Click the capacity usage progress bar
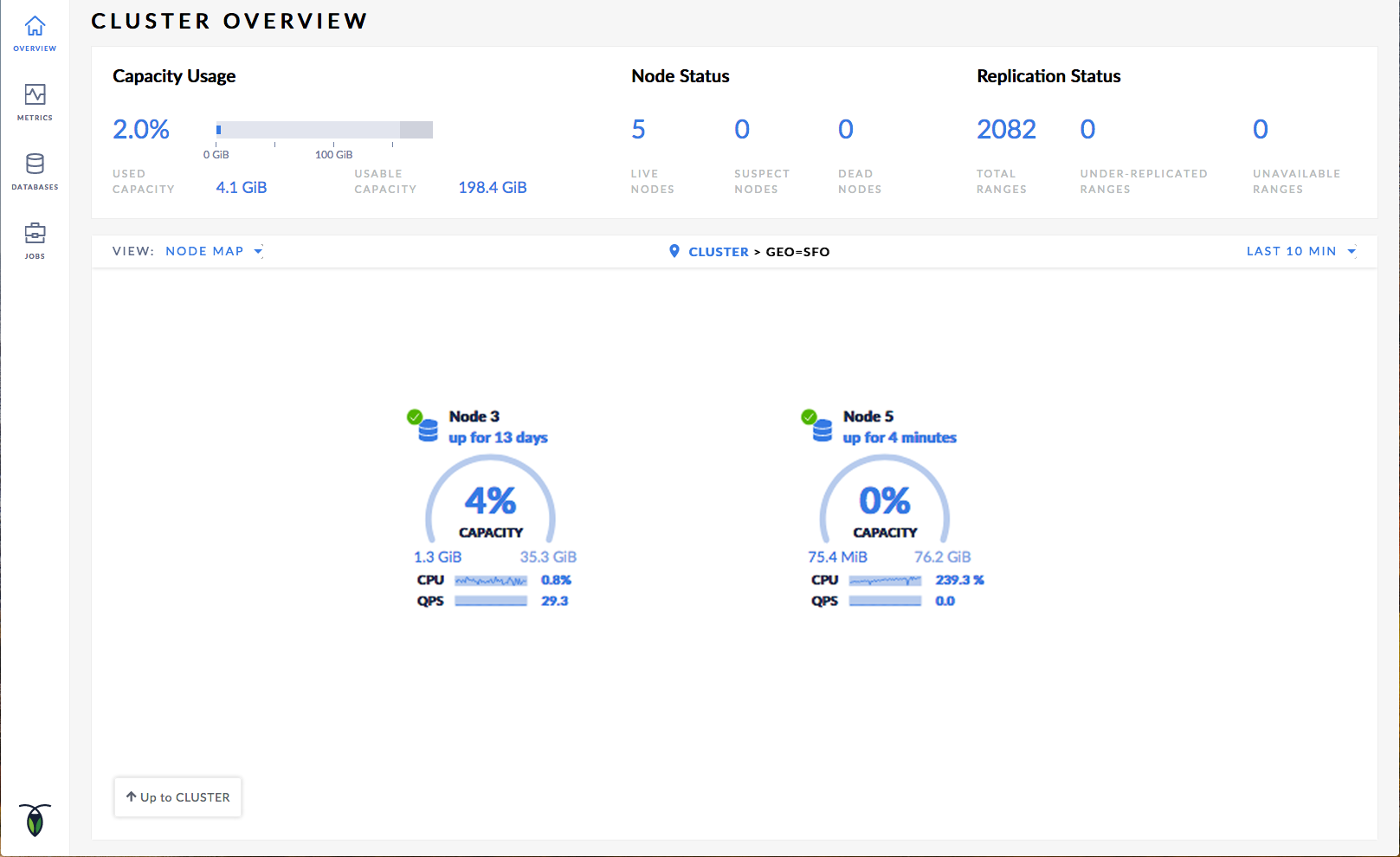The image size is (1400, 857). pos(324,130)
